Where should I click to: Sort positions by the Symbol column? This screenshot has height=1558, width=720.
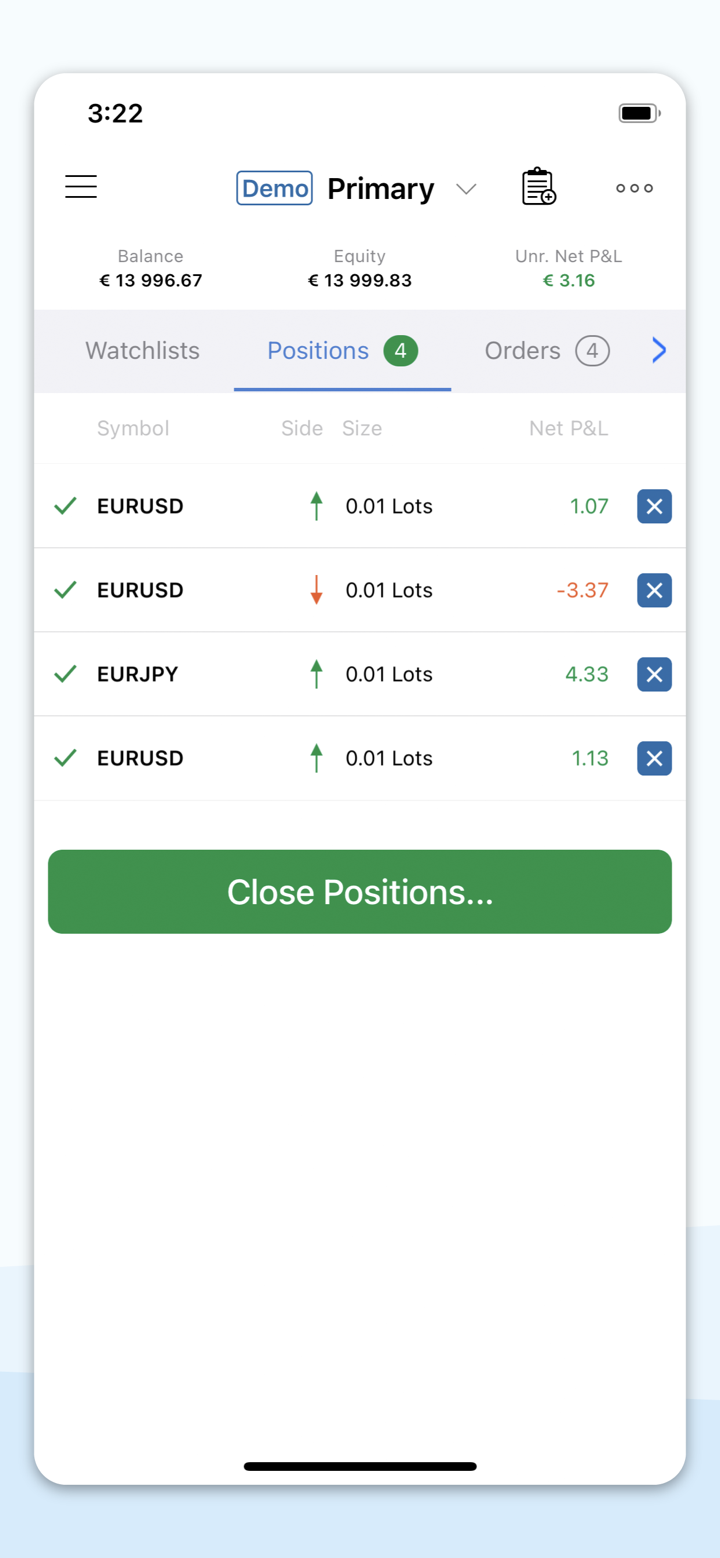pos(133,428)
